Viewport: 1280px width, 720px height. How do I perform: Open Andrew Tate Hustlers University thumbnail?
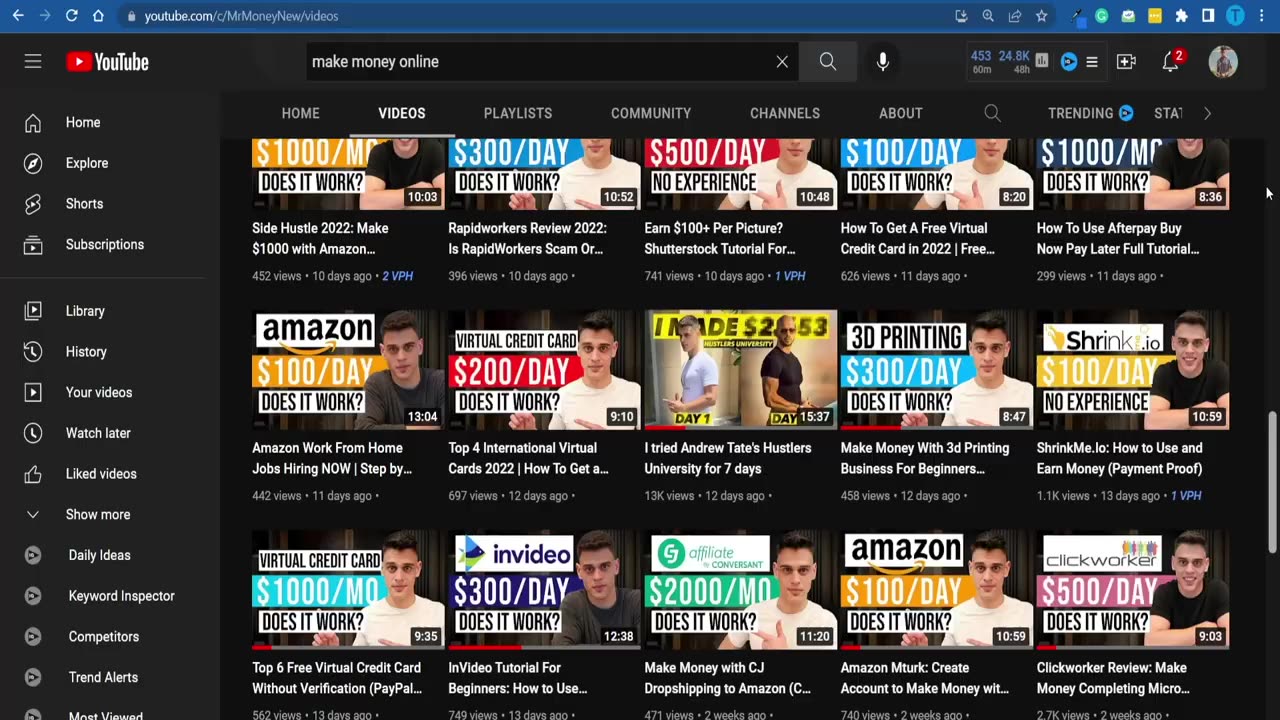[x=740, y=369]
